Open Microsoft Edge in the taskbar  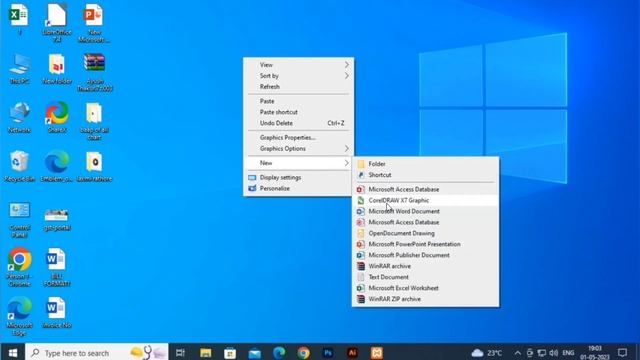click(x=279, y=353)
